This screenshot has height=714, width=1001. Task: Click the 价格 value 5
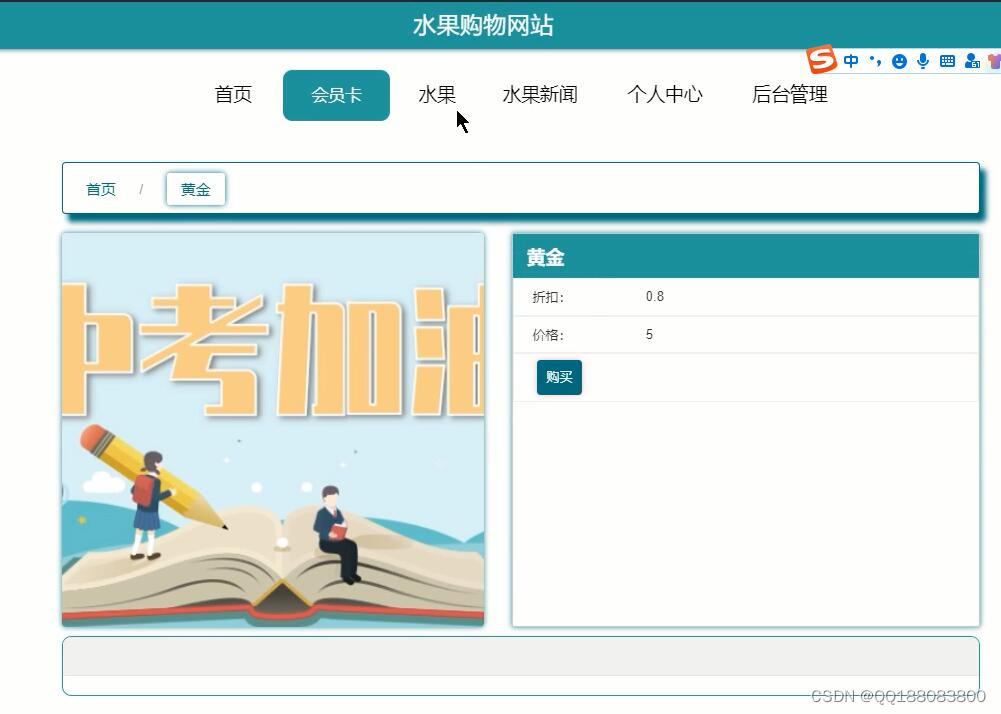pyautogui.click(x=649, y=335)
